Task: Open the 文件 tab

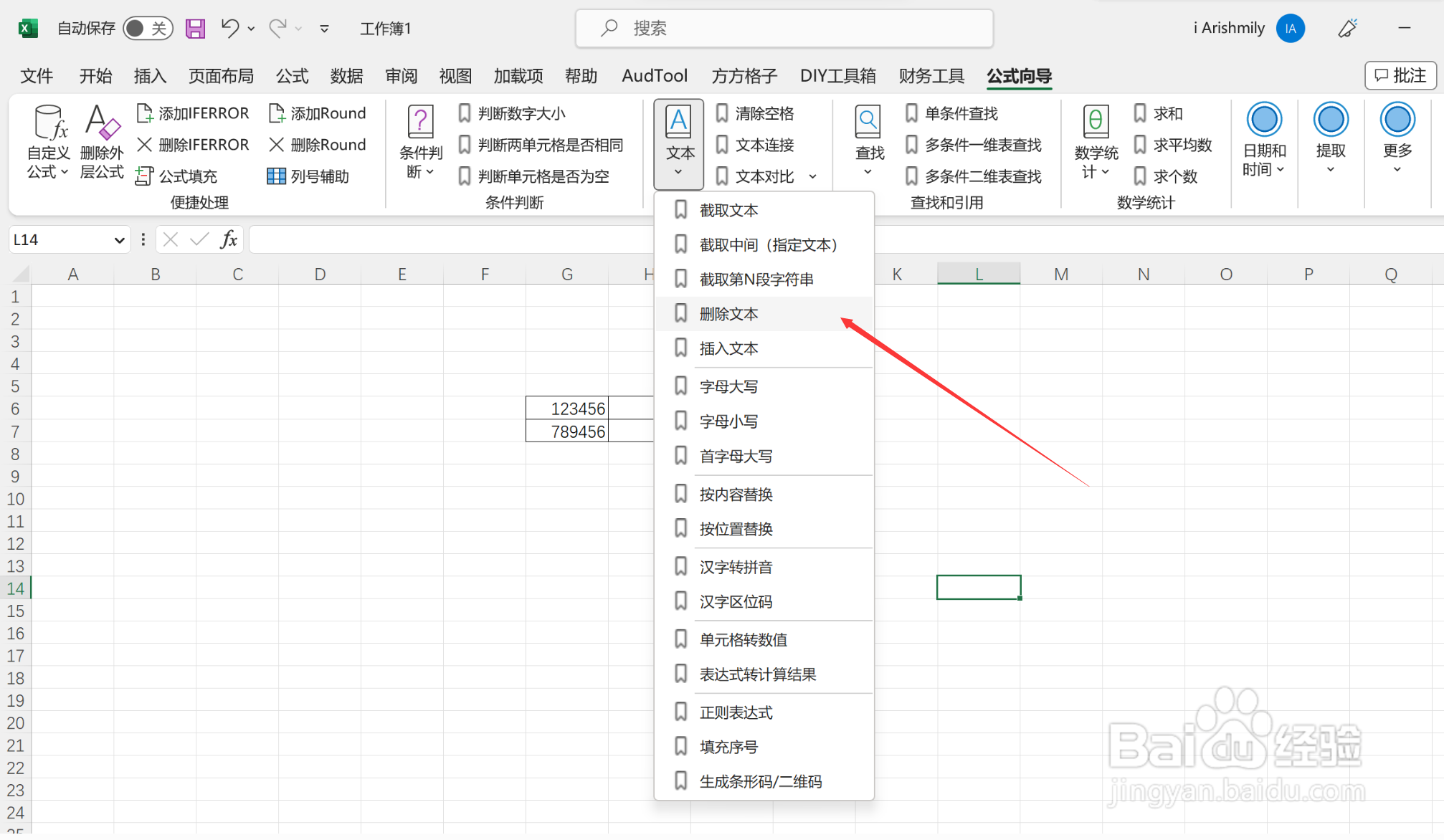Action: pos(37,76)
